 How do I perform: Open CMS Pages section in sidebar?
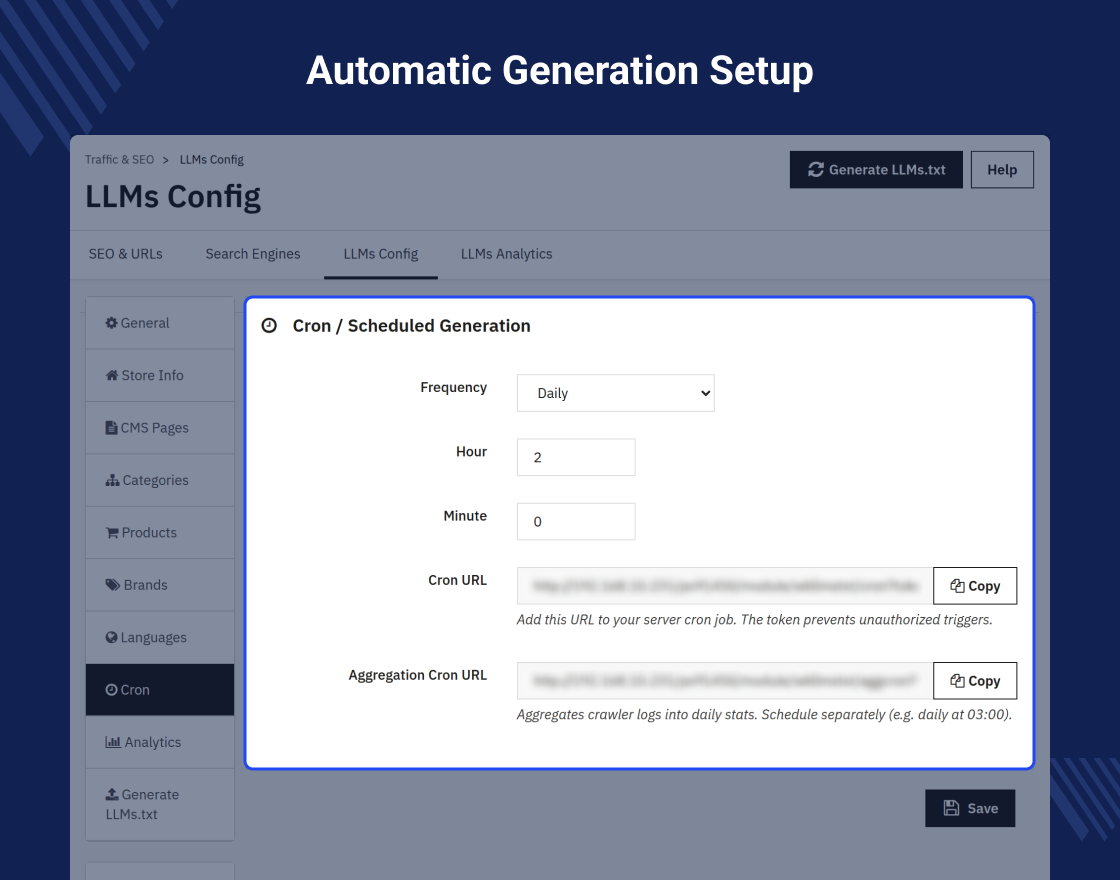click(160, 428)
